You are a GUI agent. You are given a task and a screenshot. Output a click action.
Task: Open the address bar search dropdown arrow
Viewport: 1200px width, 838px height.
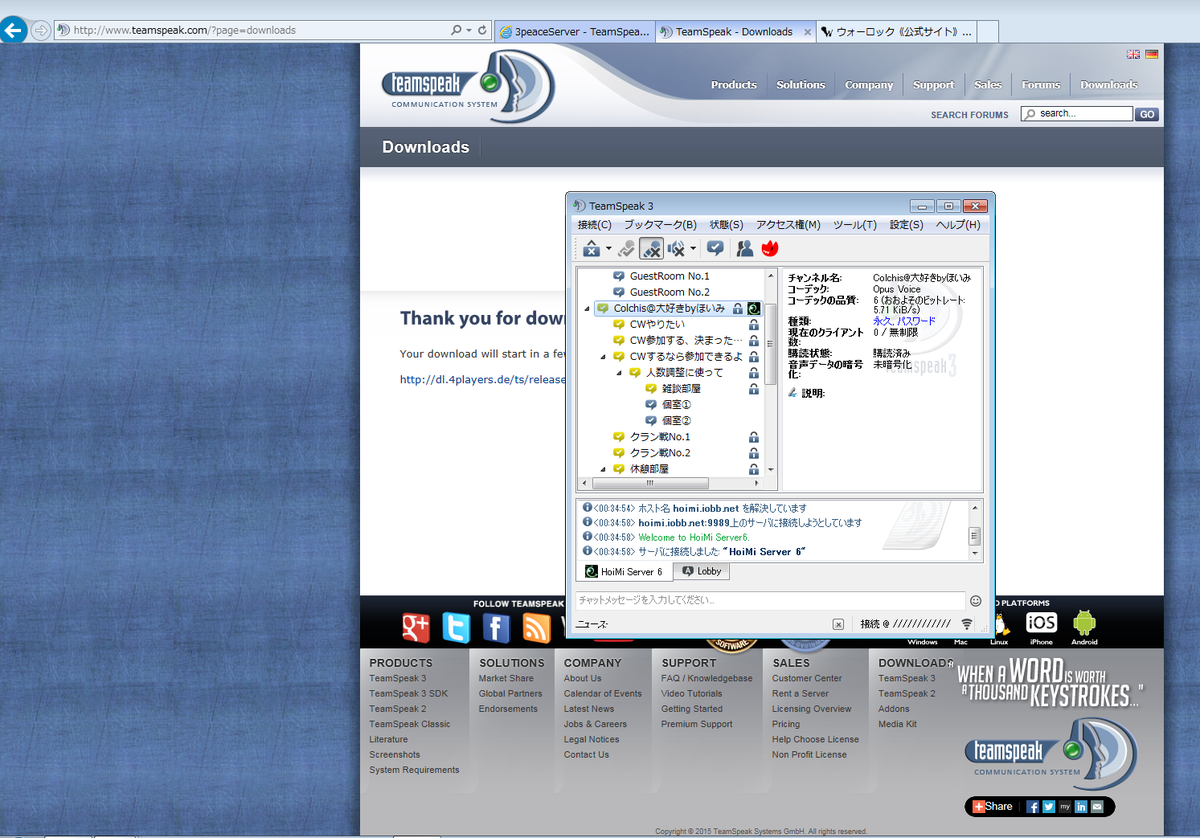(x=467, y=30)
